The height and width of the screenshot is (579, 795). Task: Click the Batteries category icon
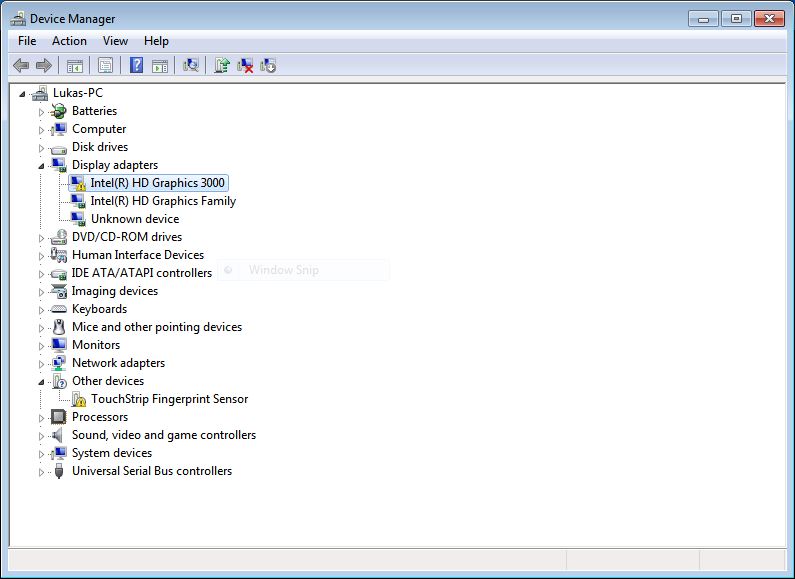(x=59, y=111)
